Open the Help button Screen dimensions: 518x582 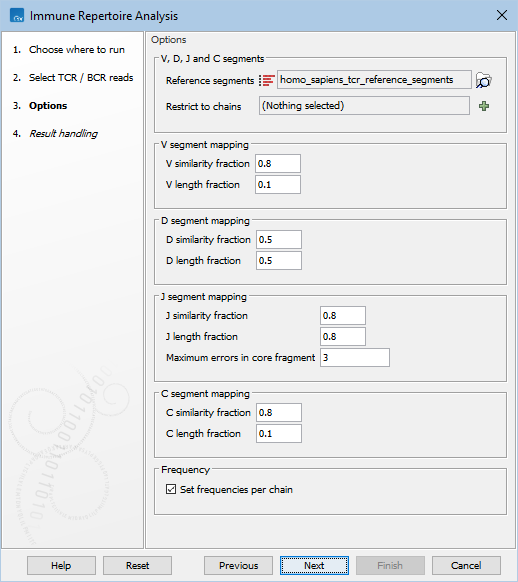tap(61, 565)
